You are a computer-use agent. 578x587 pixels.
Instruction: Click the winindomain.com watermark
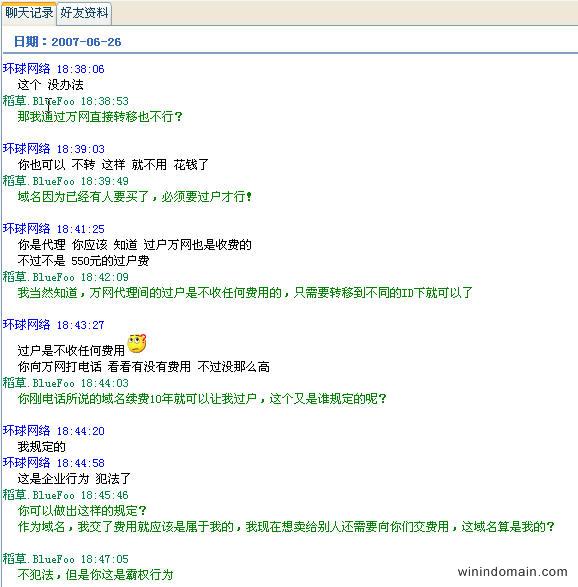click(512, 572)
